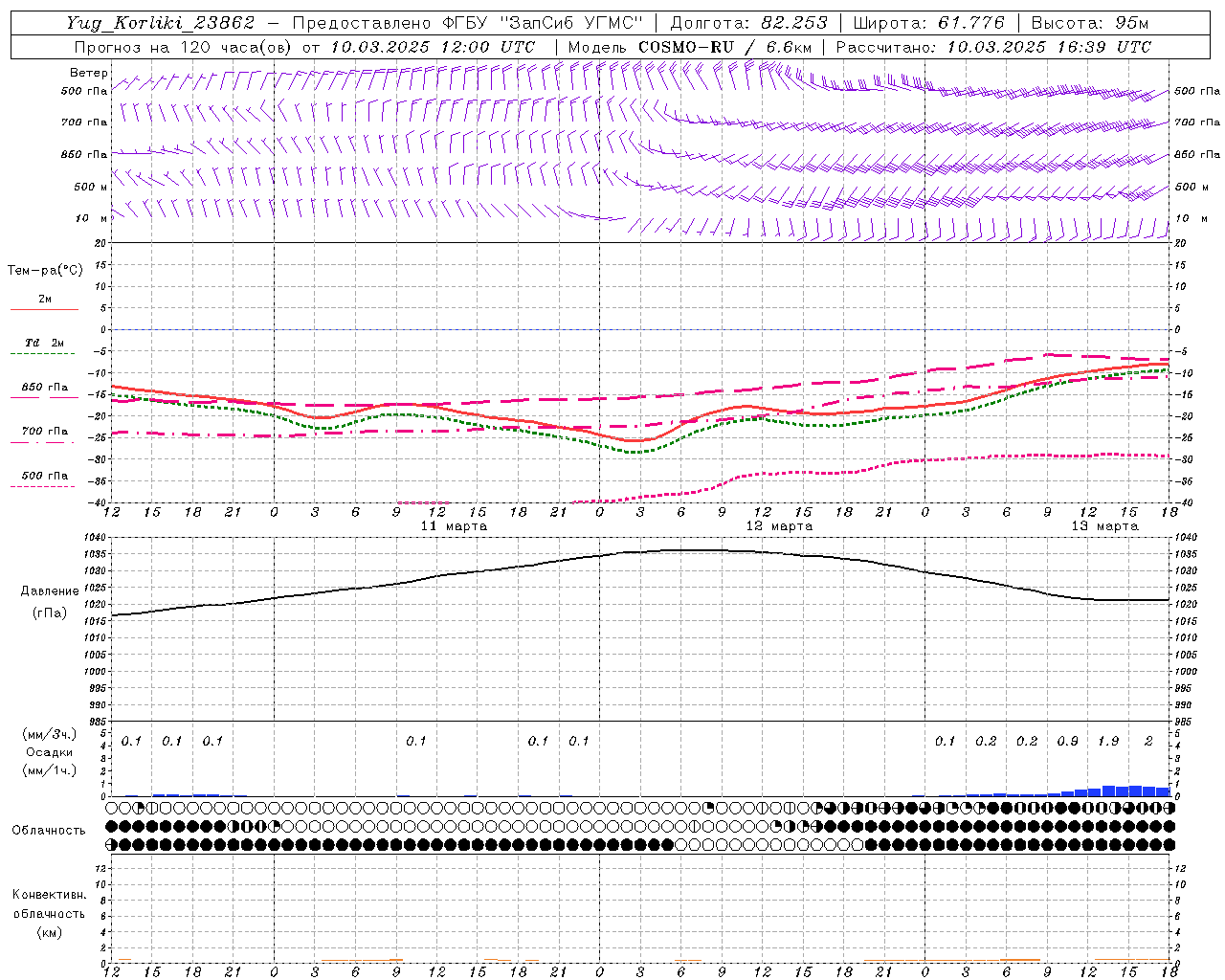This screenshot has height=980, width=1225.
Task: Click the "Долгота: 82.253" longitude value
Action: click(748, 23)
